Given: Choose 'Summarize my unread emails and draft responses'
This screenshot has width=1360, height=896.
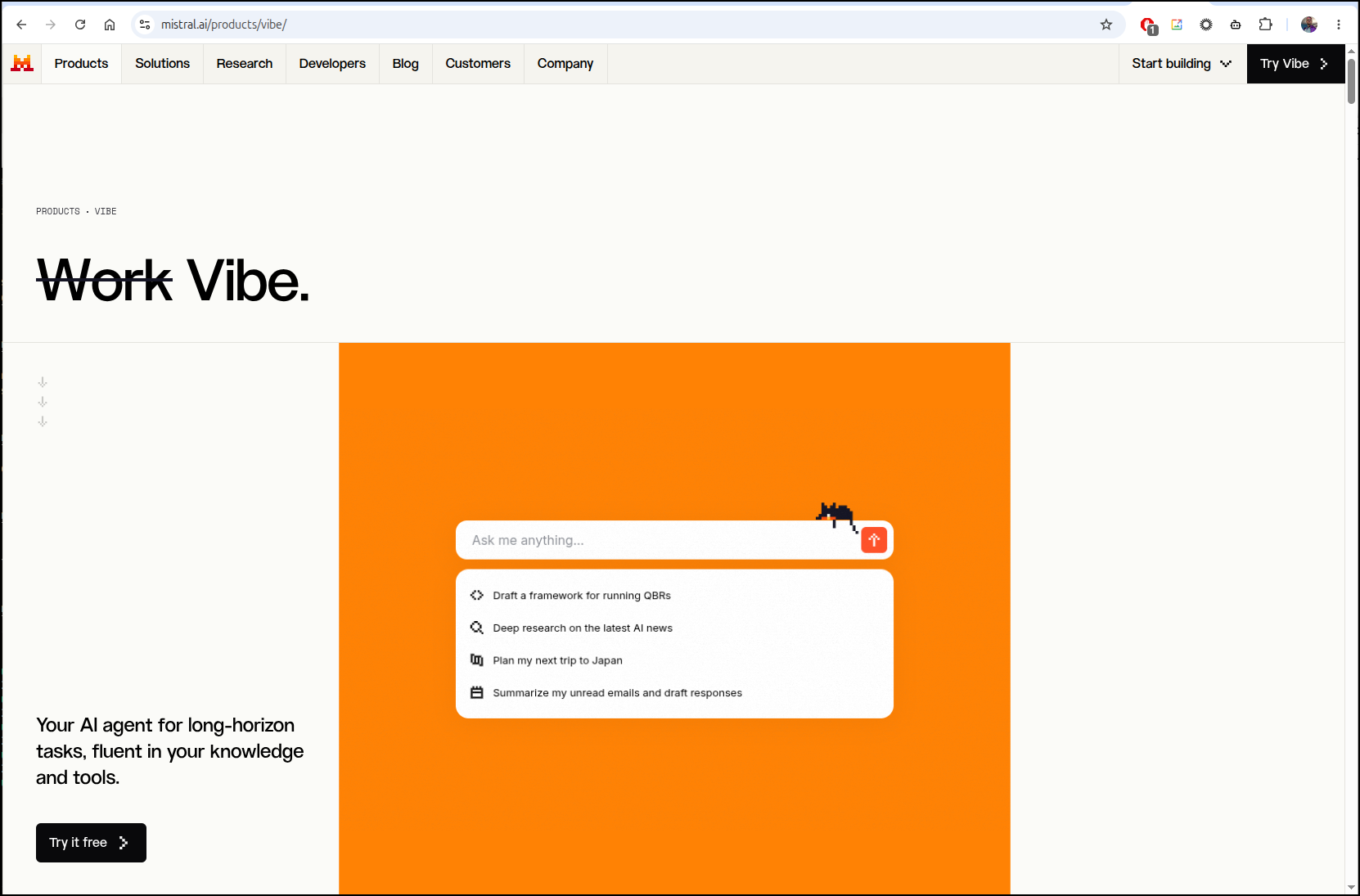Looking at the screenshot, I should coord(617,693).
